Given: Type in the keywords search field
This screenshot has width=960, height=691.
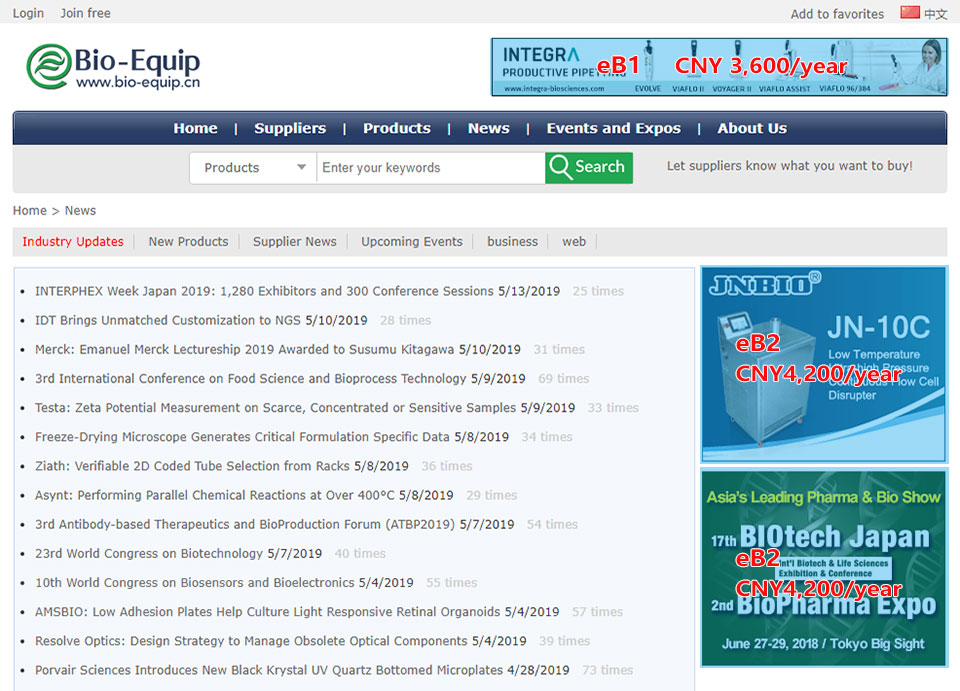Looking at the screenshot, I should click(x=430, y=168).
